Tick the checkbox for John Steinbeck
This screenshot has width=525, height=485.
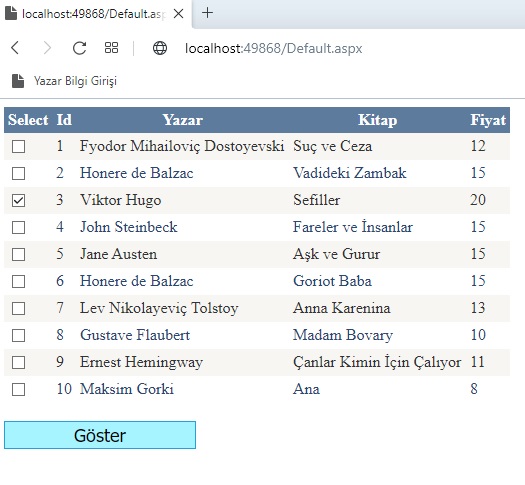18,228
